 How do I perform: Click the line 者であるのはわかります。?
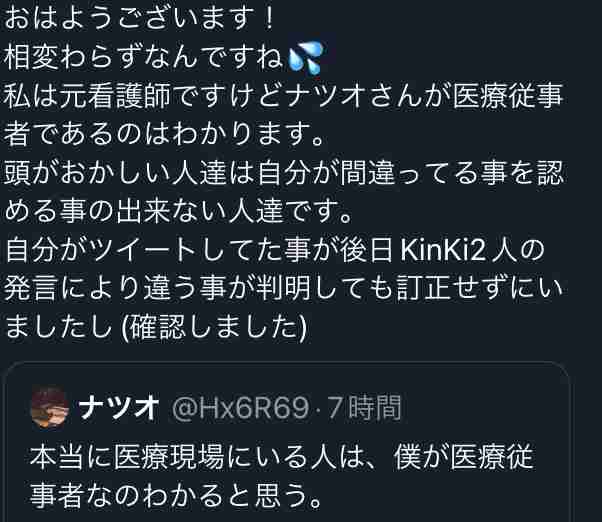tap(164, 134)
